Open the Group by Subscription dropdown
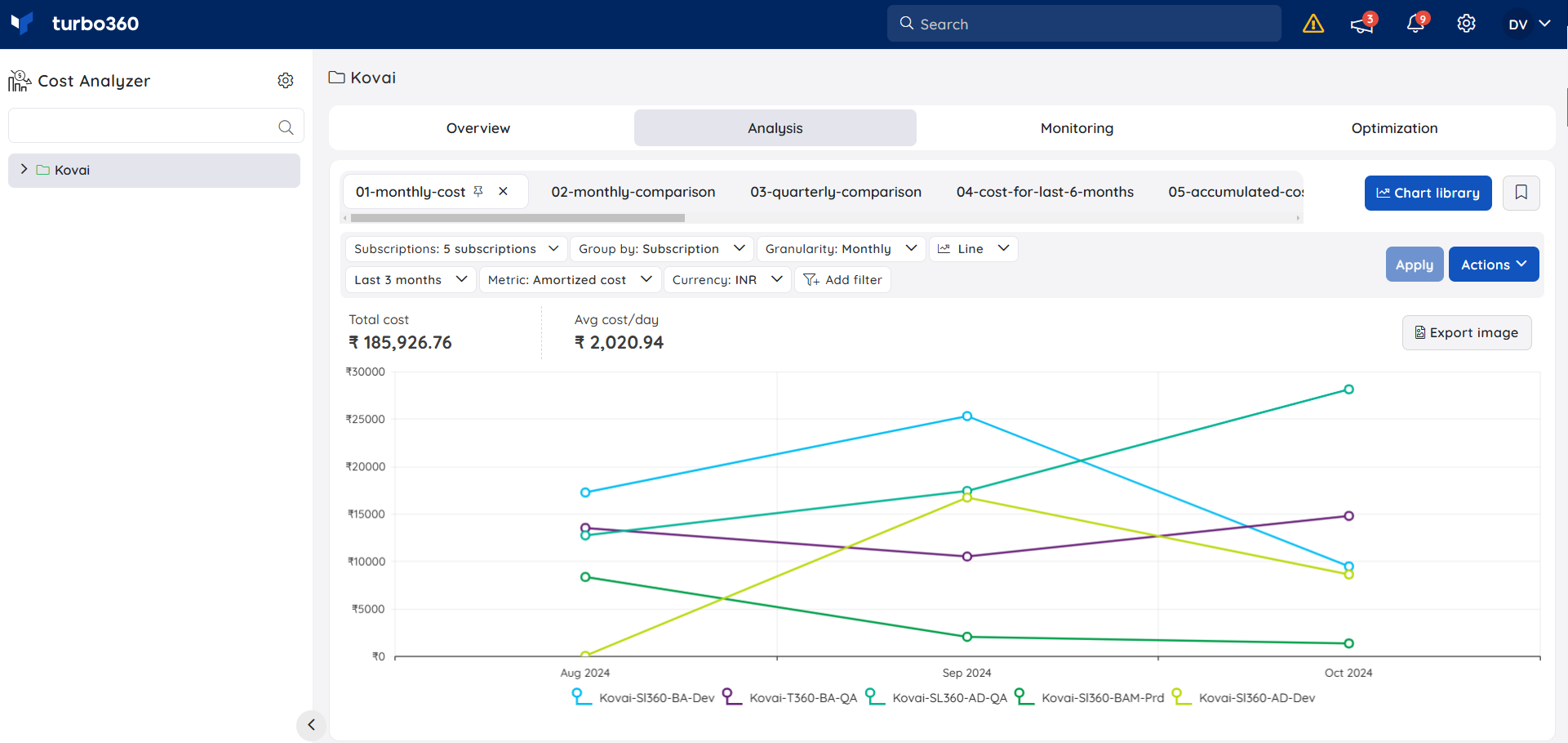Screen dimensions: 1568x743 coord(661,248)
